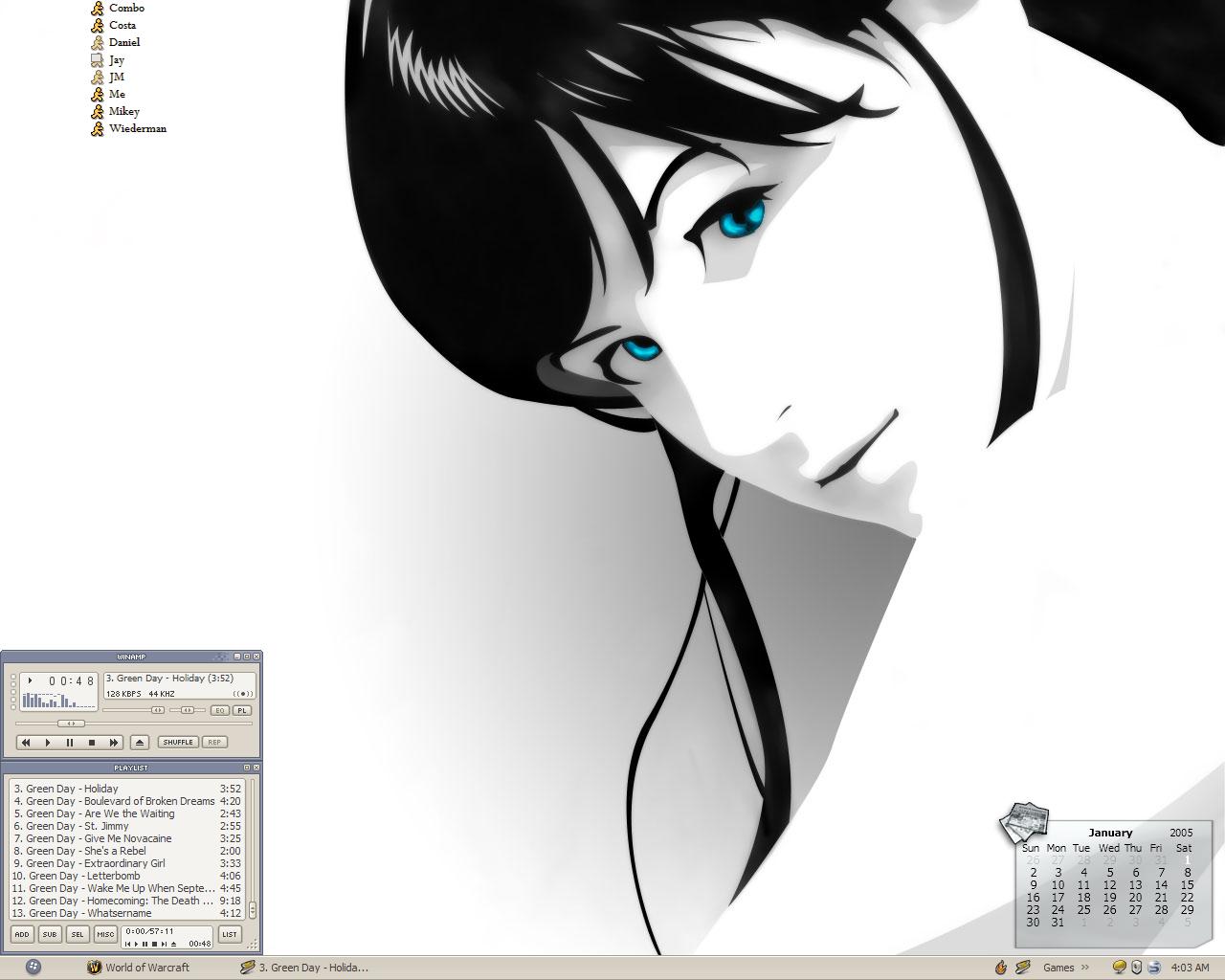Click mini eject button in playlist footer

click(x=173, y=944)
